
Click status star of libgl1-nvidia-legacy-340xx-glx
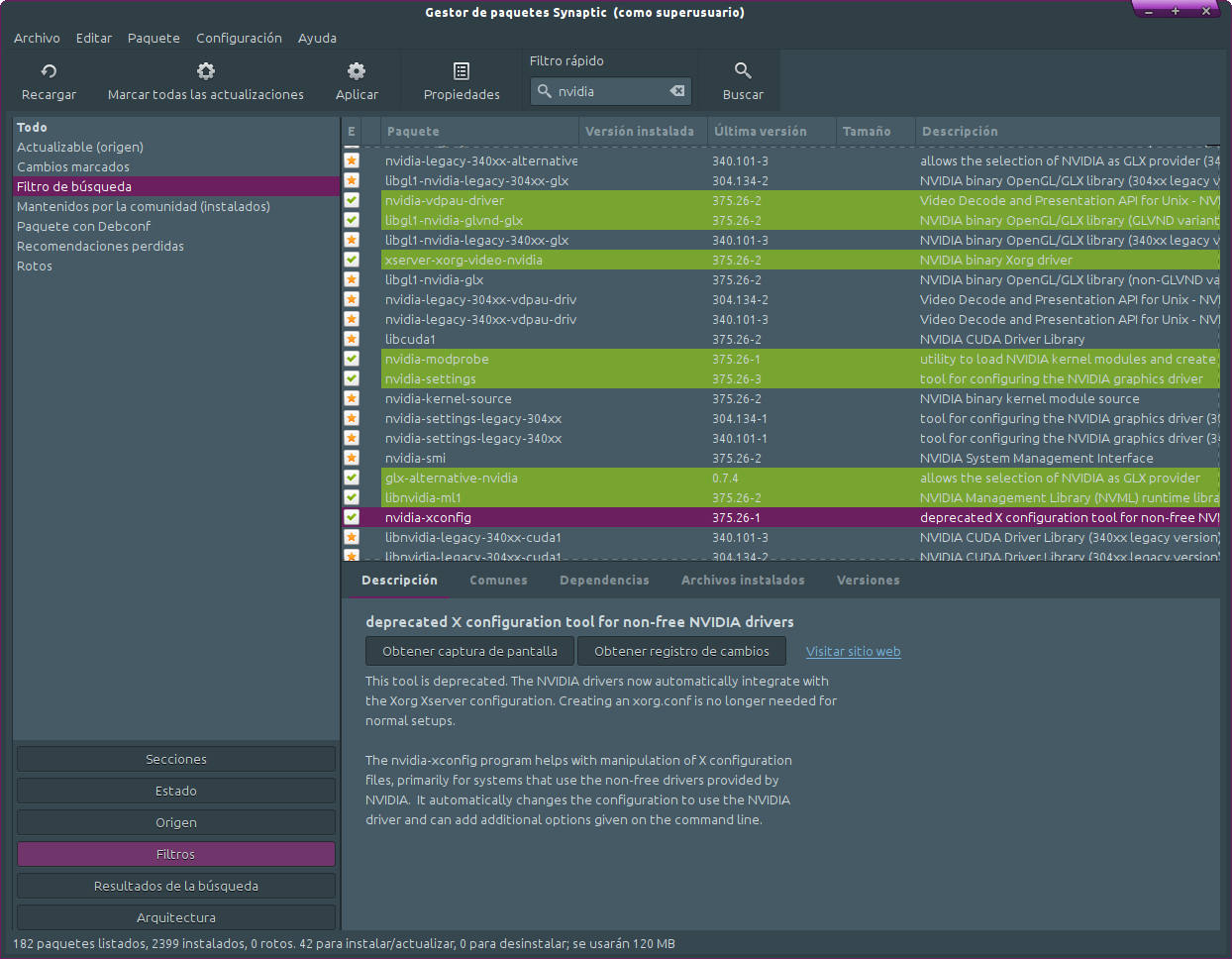point(352,240)
